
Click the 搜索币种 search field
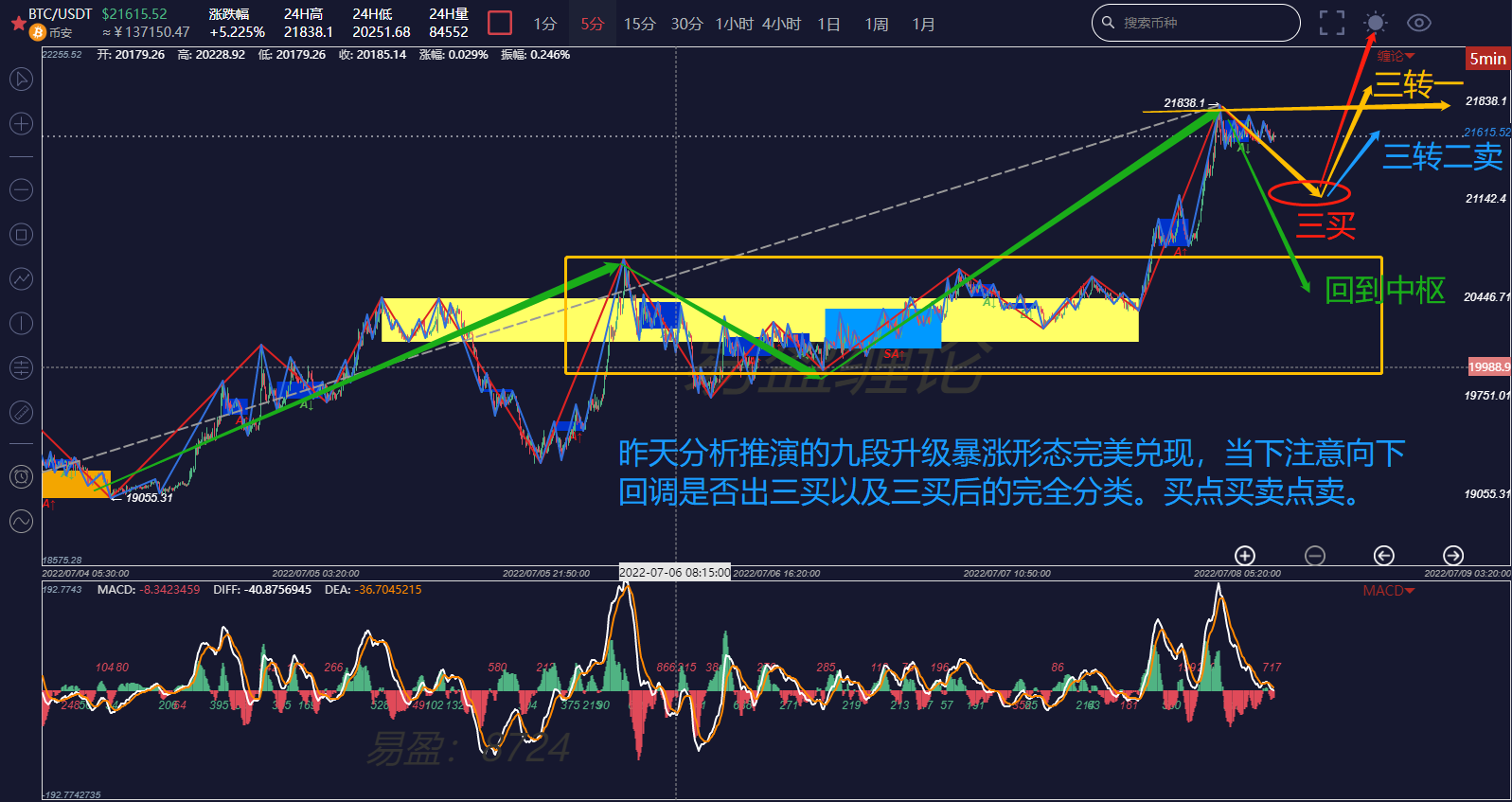click(x=1196, y=23)
